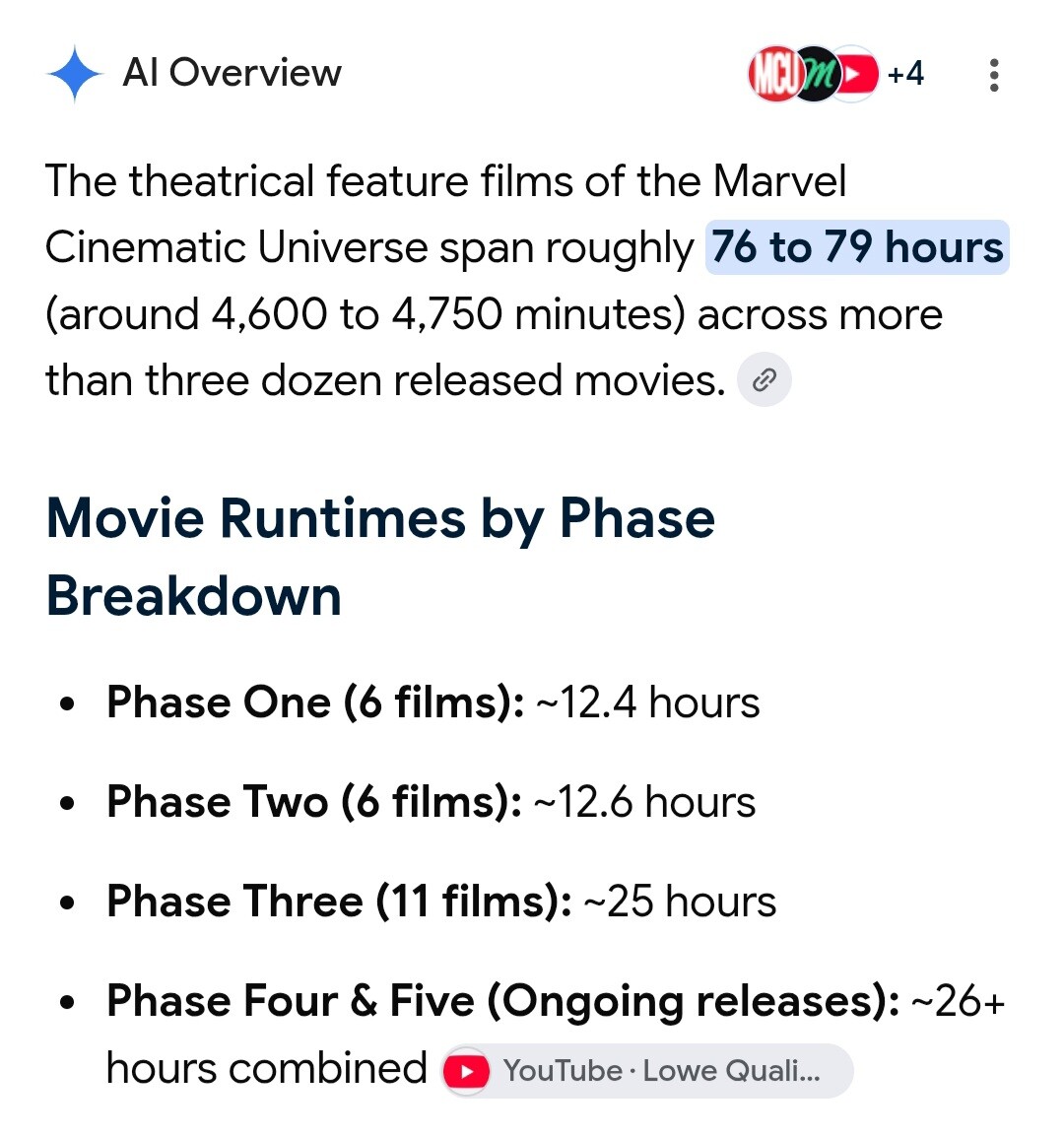The width and height of the screenshot is (1064, 1135).
Task: Click the hours combined text
Action: pos(266,1068)
